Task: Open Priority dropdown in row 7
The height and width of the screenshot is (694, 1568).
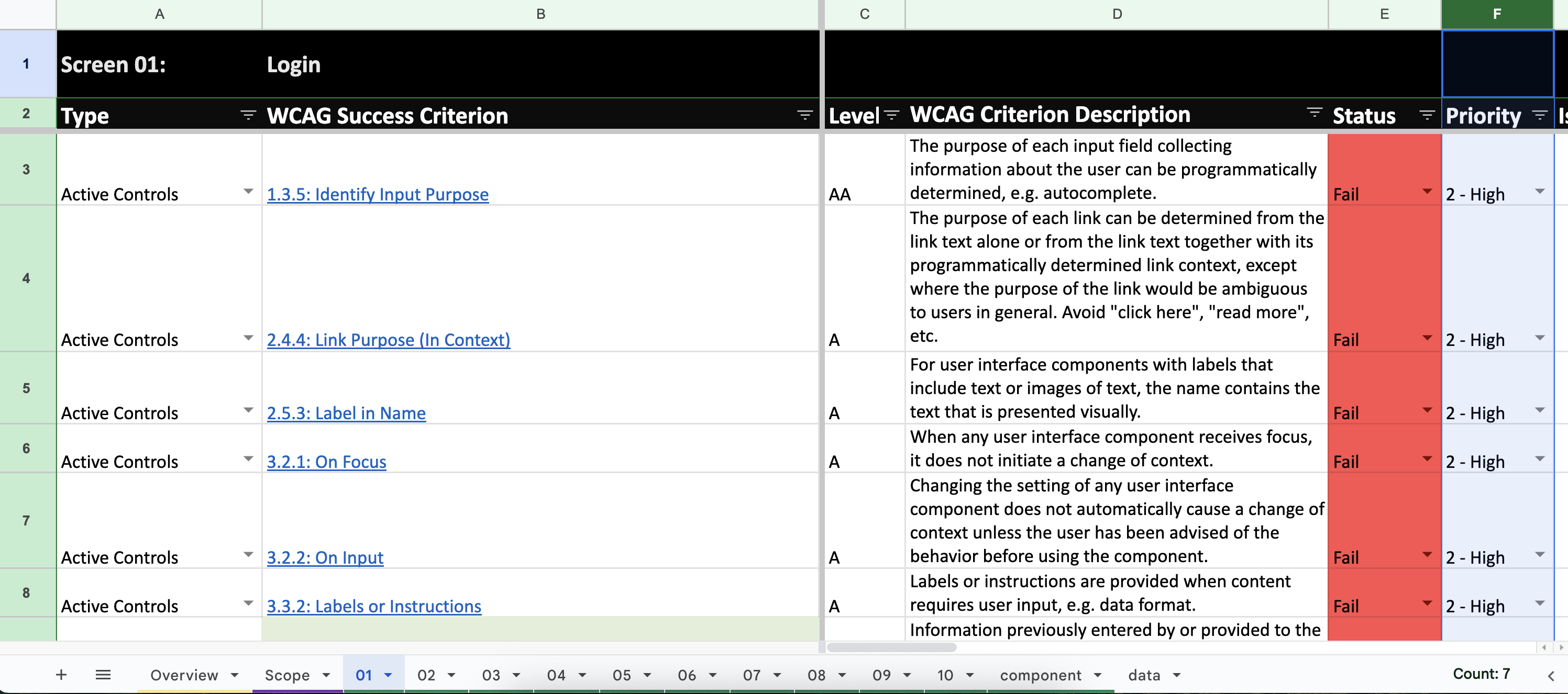Action: [1539, 555]
